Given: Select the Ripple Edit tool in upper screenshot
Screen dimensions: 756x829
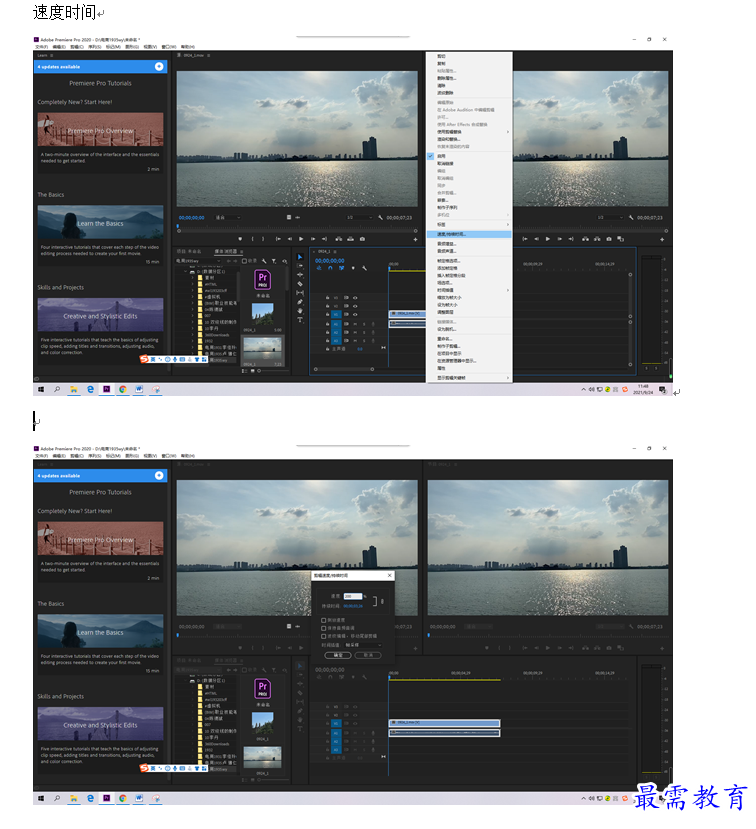Looking at the screenshot, I should (x=300, y=274).
